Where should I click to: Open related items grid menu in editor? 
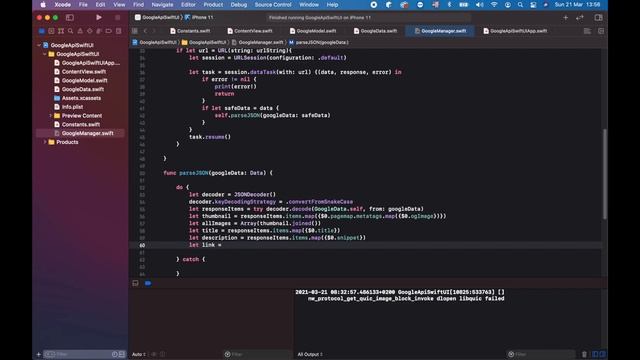click(x=135, y=31)
